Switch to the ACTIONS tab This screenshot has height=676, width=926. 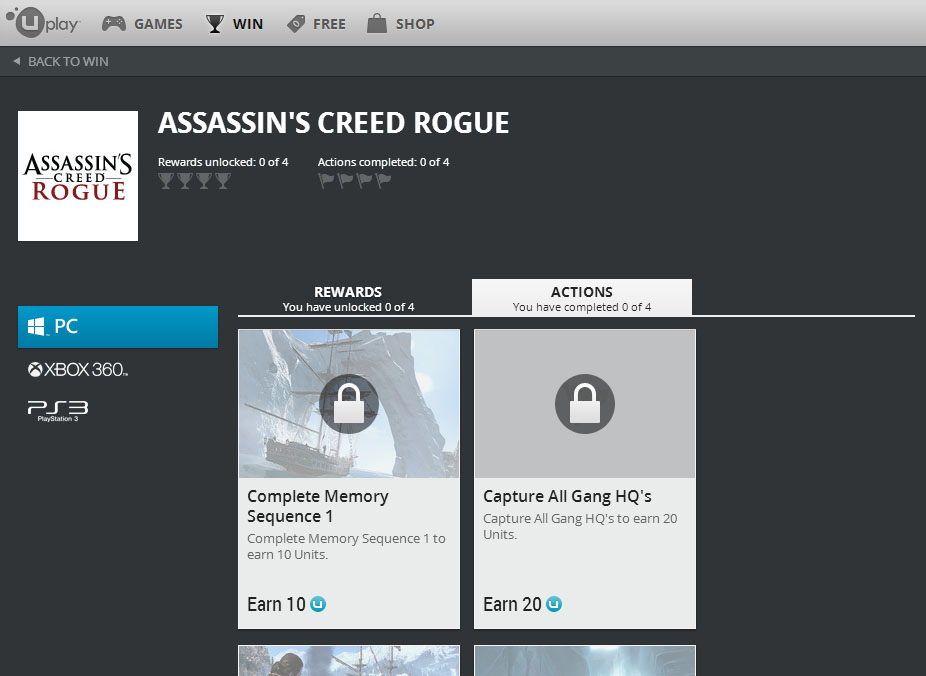click(x=582, y=297)
